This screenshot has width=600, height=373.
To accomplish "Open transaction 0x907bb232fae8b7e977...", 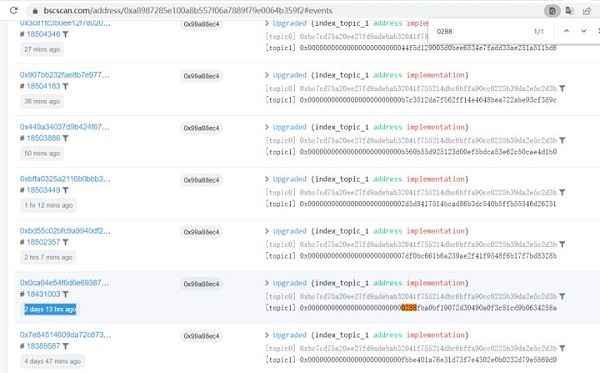I will [65, 75].
